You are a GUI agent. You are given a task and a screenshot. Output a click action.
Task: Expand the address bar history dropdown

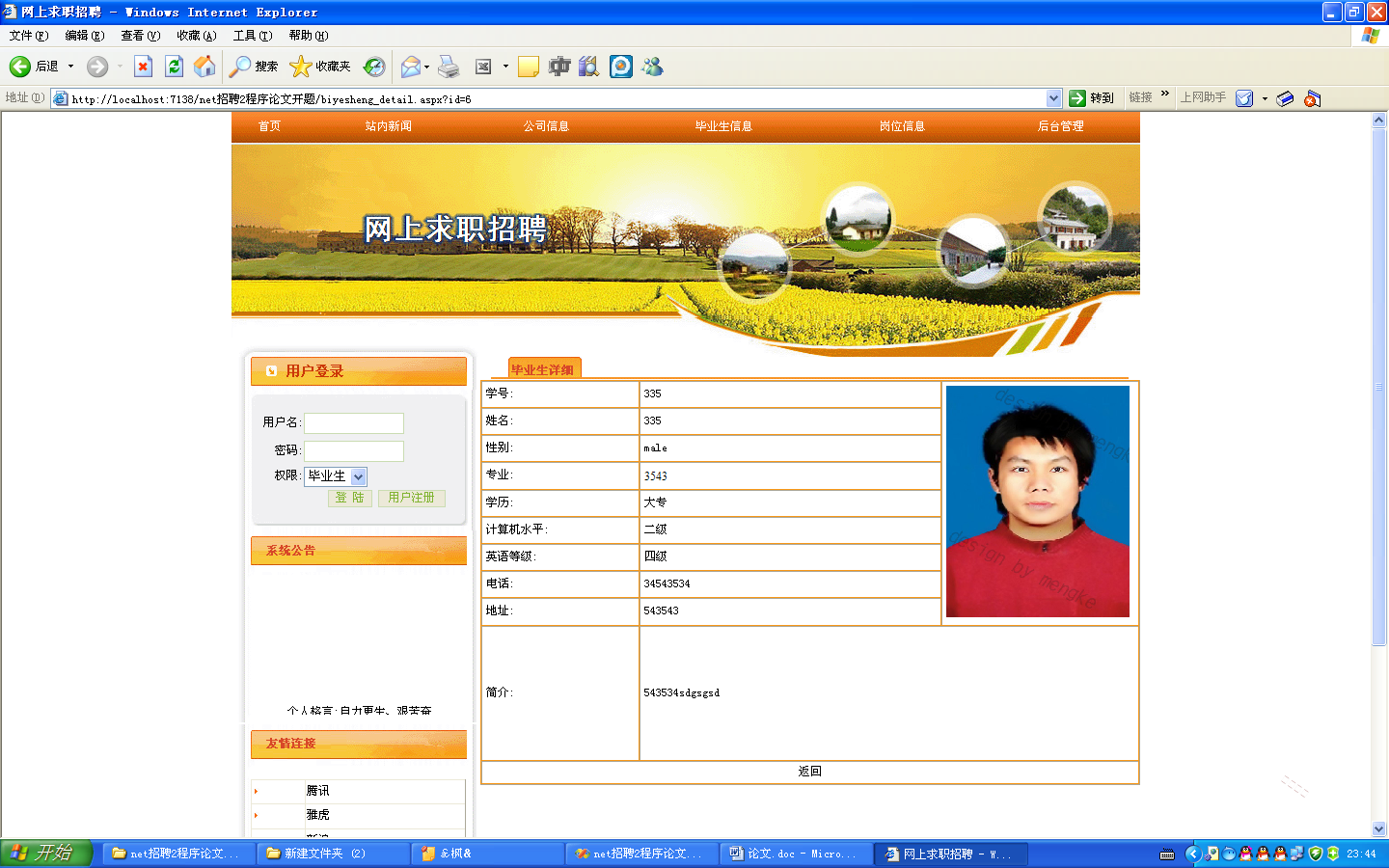coord(1054,97)
